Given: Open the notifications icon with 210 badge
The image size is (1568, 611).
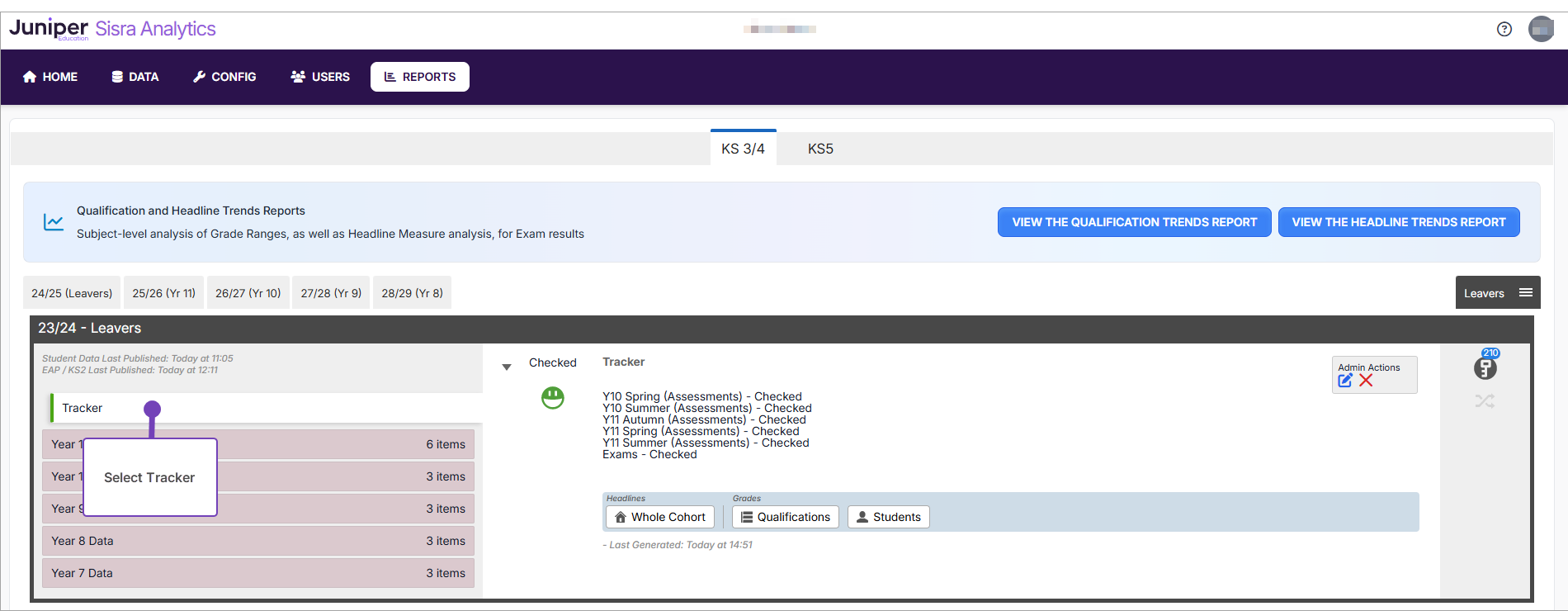Looking at the screenshot, I should (1485, 367).
